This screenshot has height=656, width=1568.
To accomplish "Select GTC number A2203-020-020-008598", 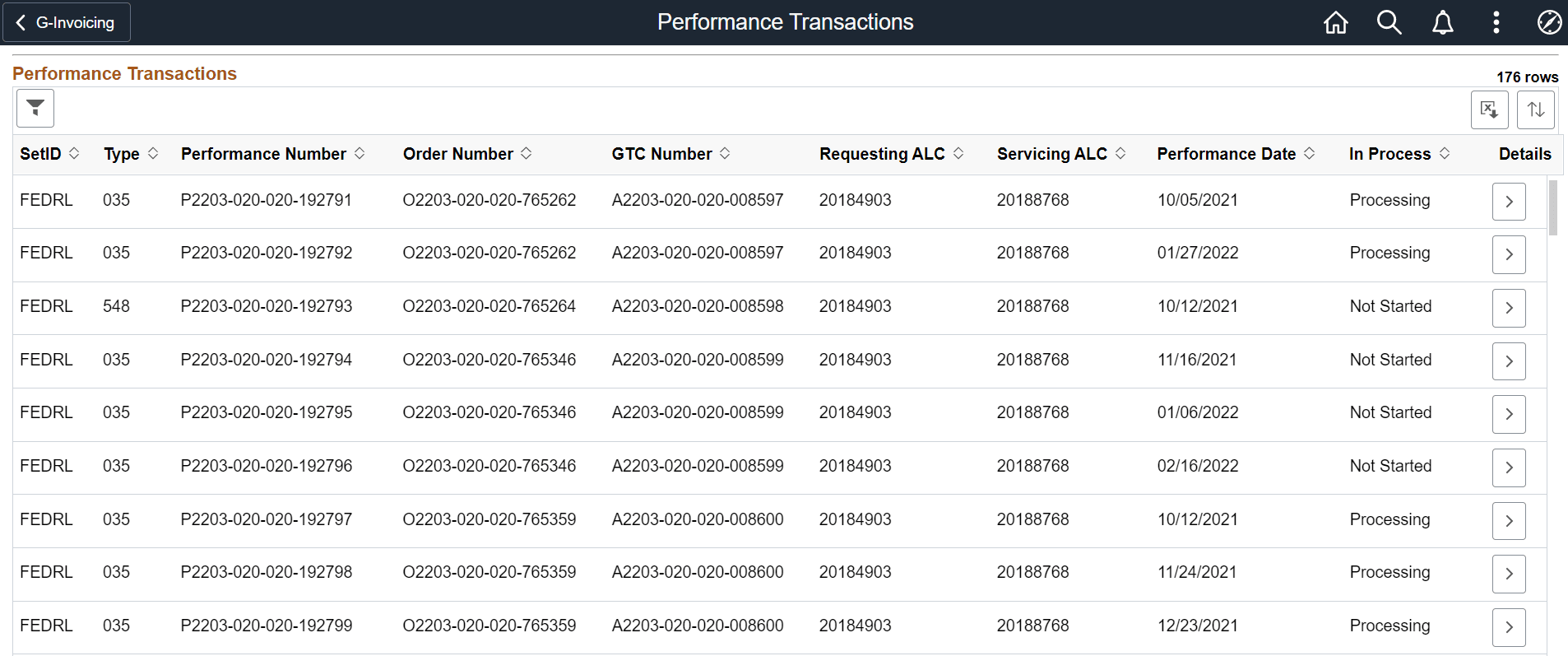I will coord(698,306).
